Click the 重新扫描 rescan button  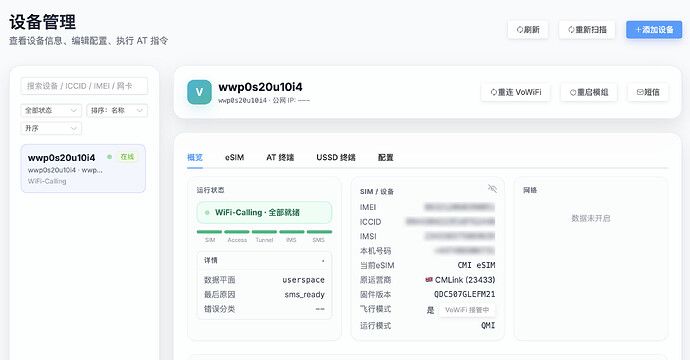coord(587,29)
